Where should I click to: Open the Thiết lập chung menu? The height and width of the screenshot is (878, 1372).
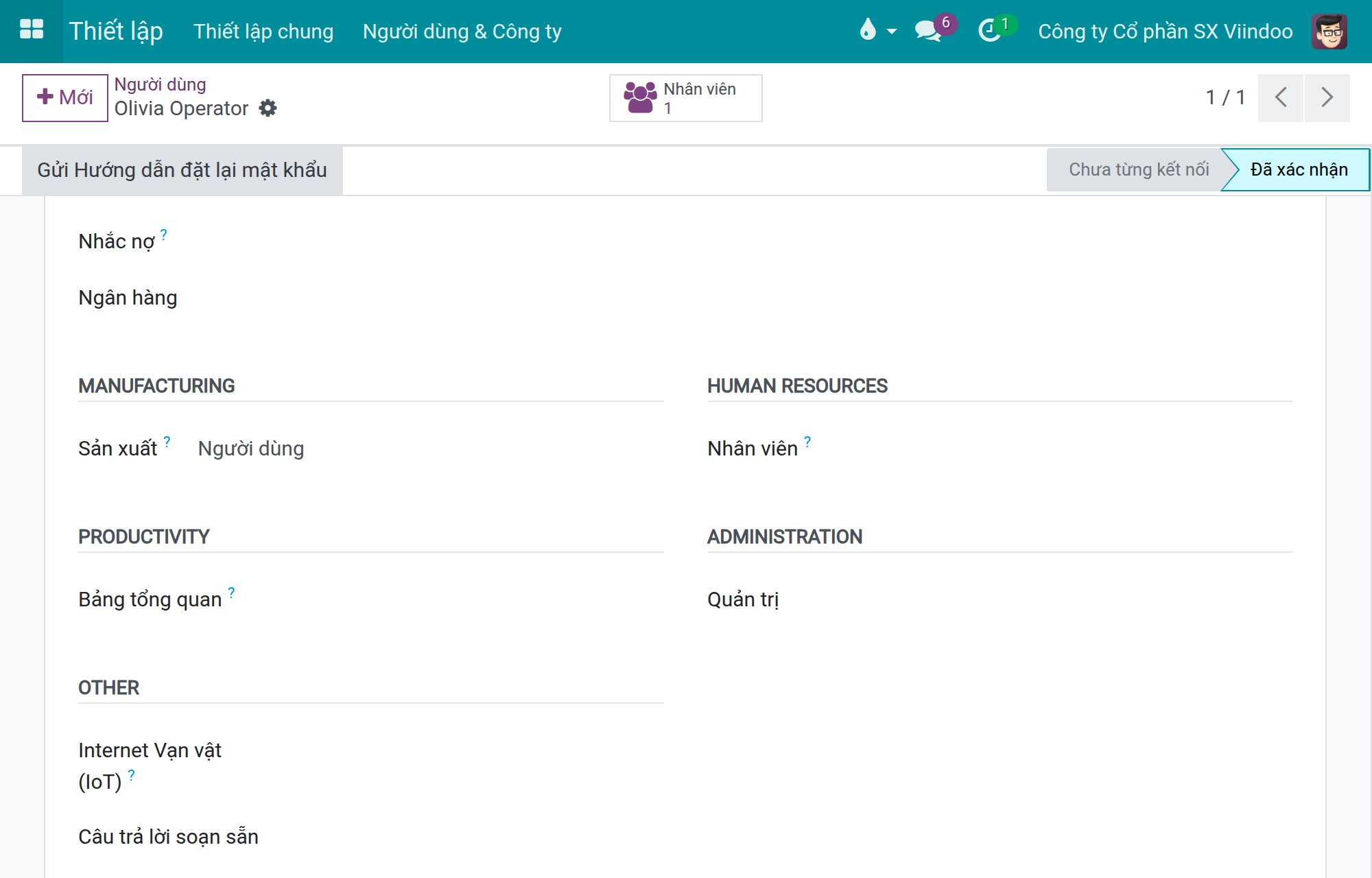(263, 32)
